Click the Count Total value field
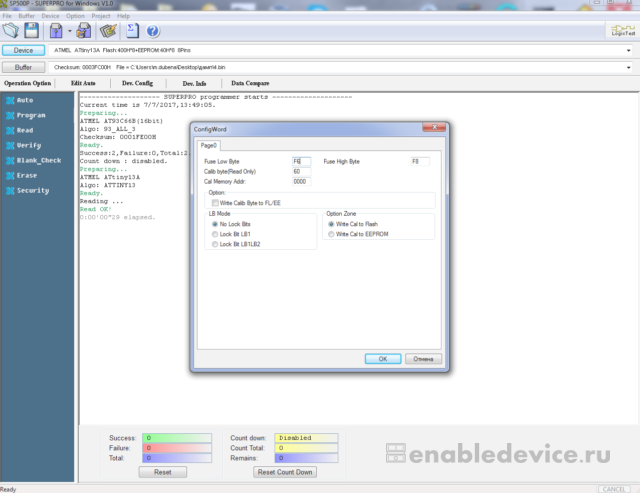This screenshot has height=493, width=640. pos(306,448)
